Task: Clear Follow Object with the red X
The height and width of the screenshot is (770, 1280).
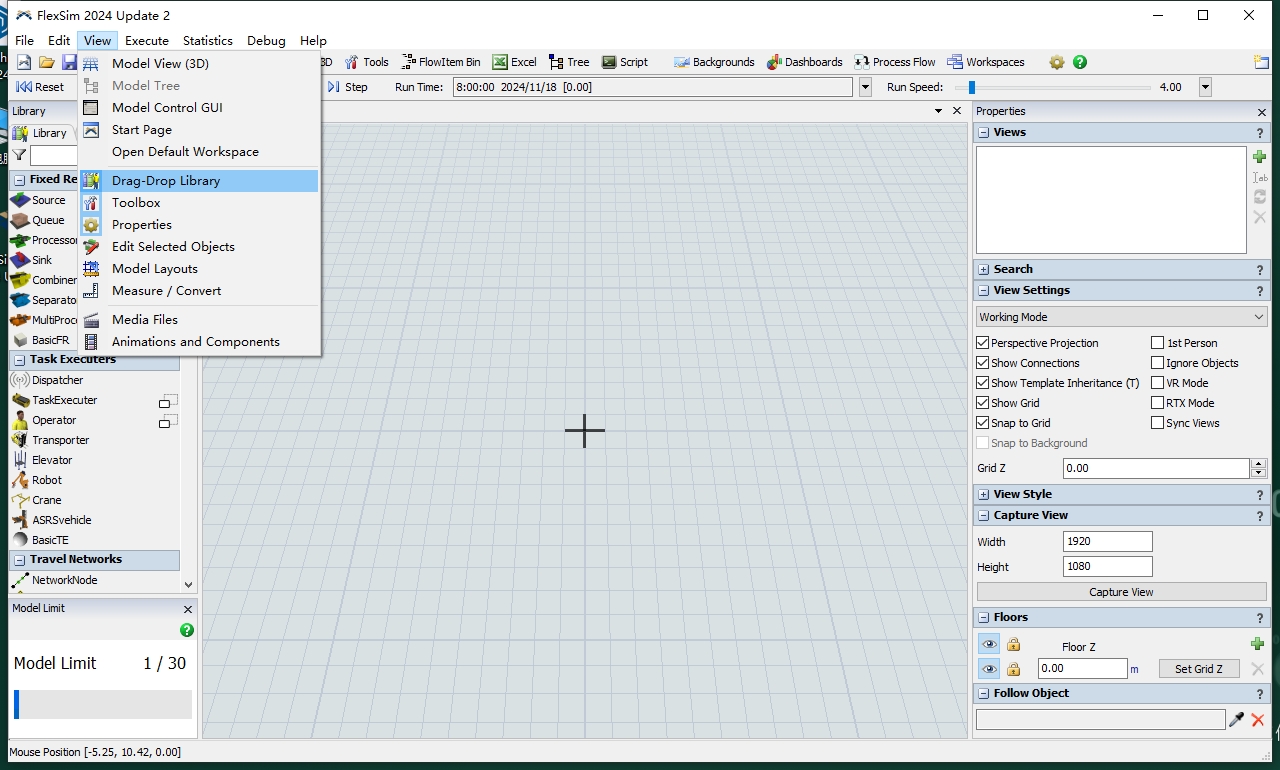Action: pyautogui.click(x=1258, y=719)
